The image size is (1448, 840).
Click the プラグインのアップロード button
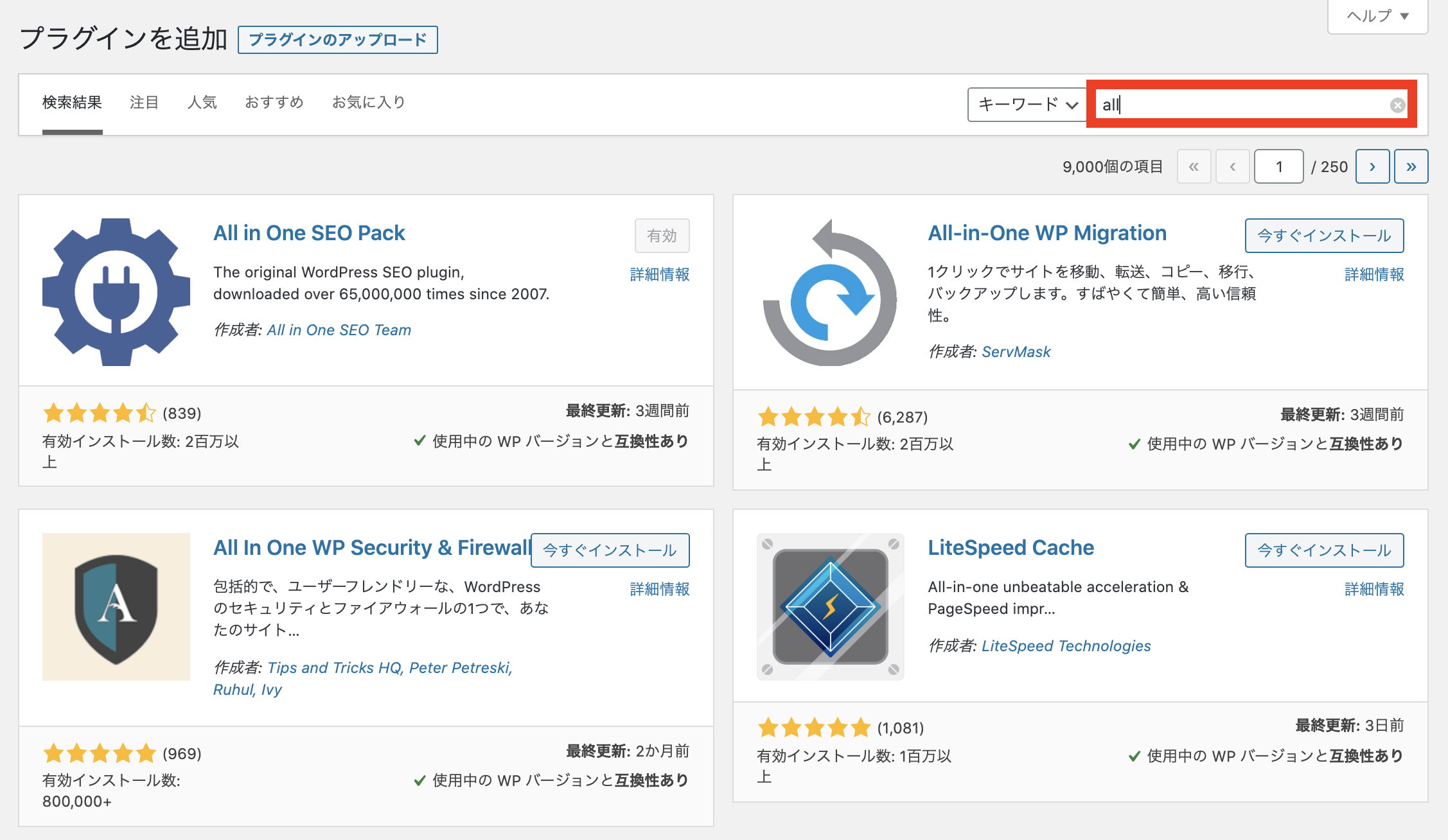[x=338, y=40]
